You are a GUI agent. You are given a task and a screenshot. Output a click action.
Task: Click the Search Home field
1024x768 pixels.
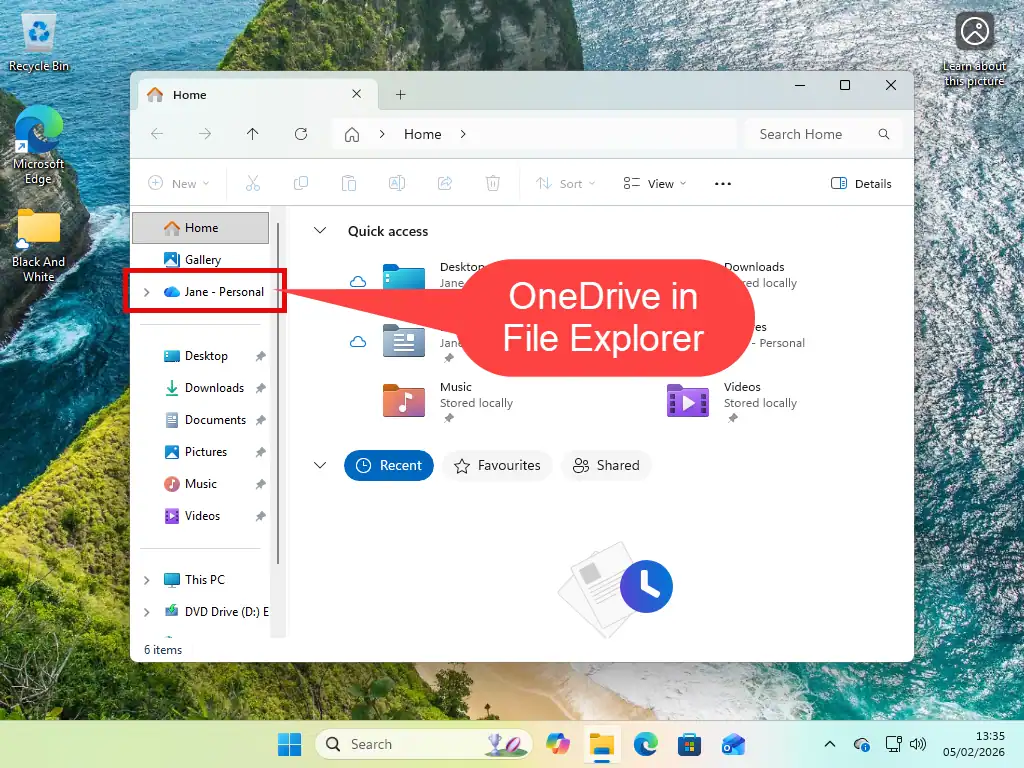pyautogui.click(x=812, y=134)
